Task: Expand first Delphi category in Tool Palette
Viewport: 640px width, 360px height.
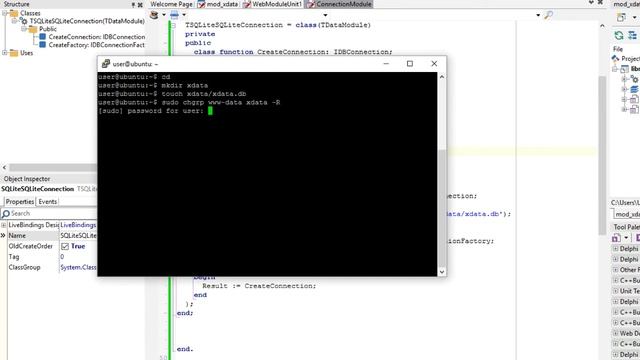Action: pyautogui.click(x=616, y=249)
